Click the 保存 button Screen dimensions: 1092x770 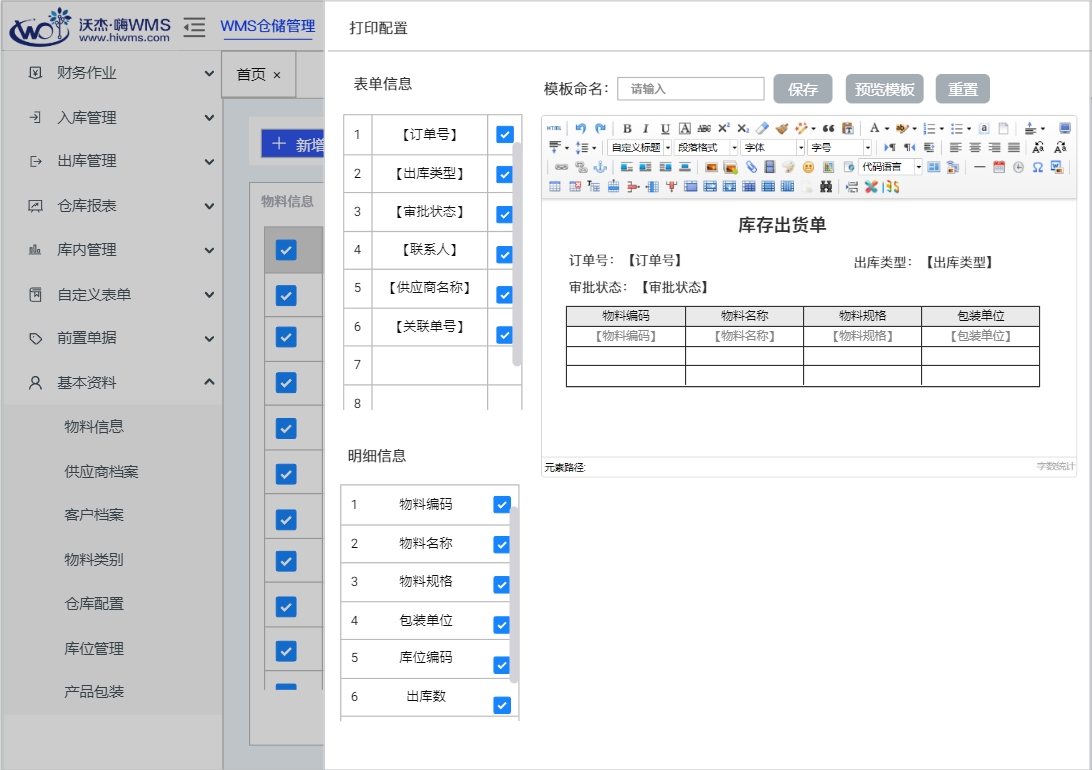point(803,89)
